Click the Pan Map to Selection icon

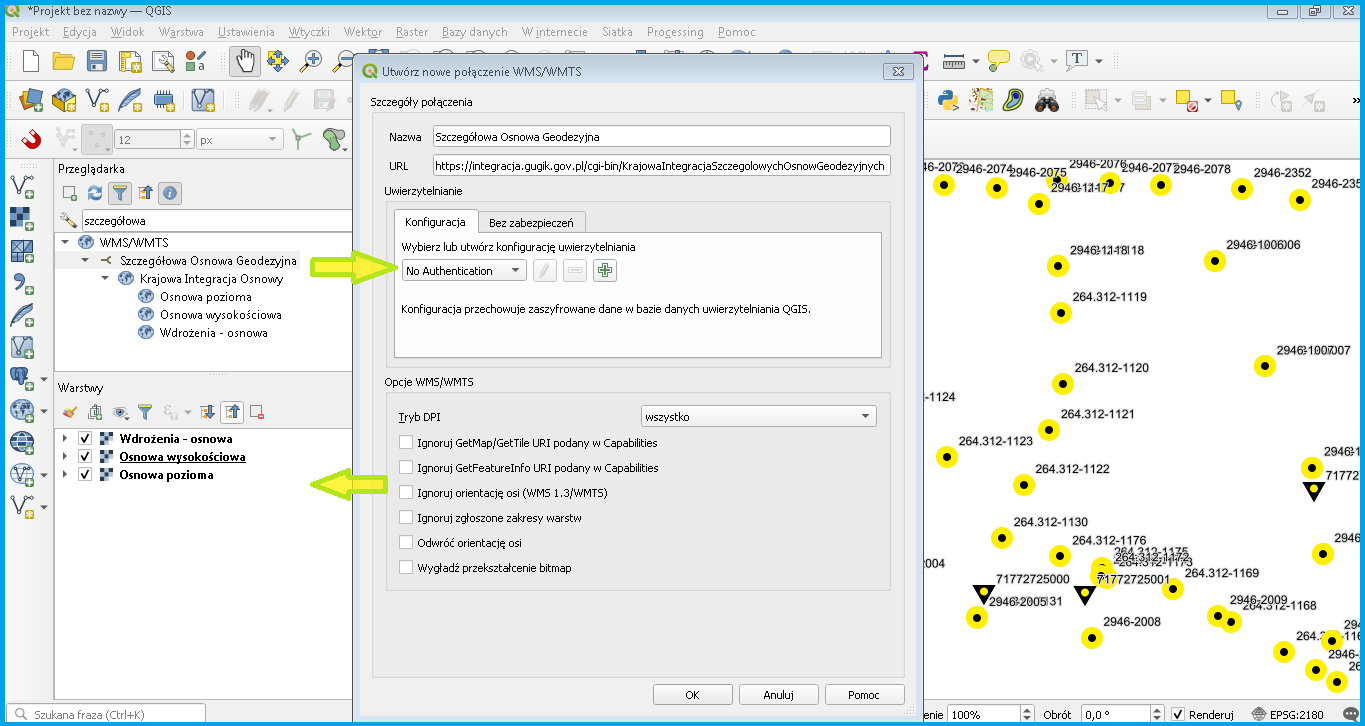pos(278,61)
